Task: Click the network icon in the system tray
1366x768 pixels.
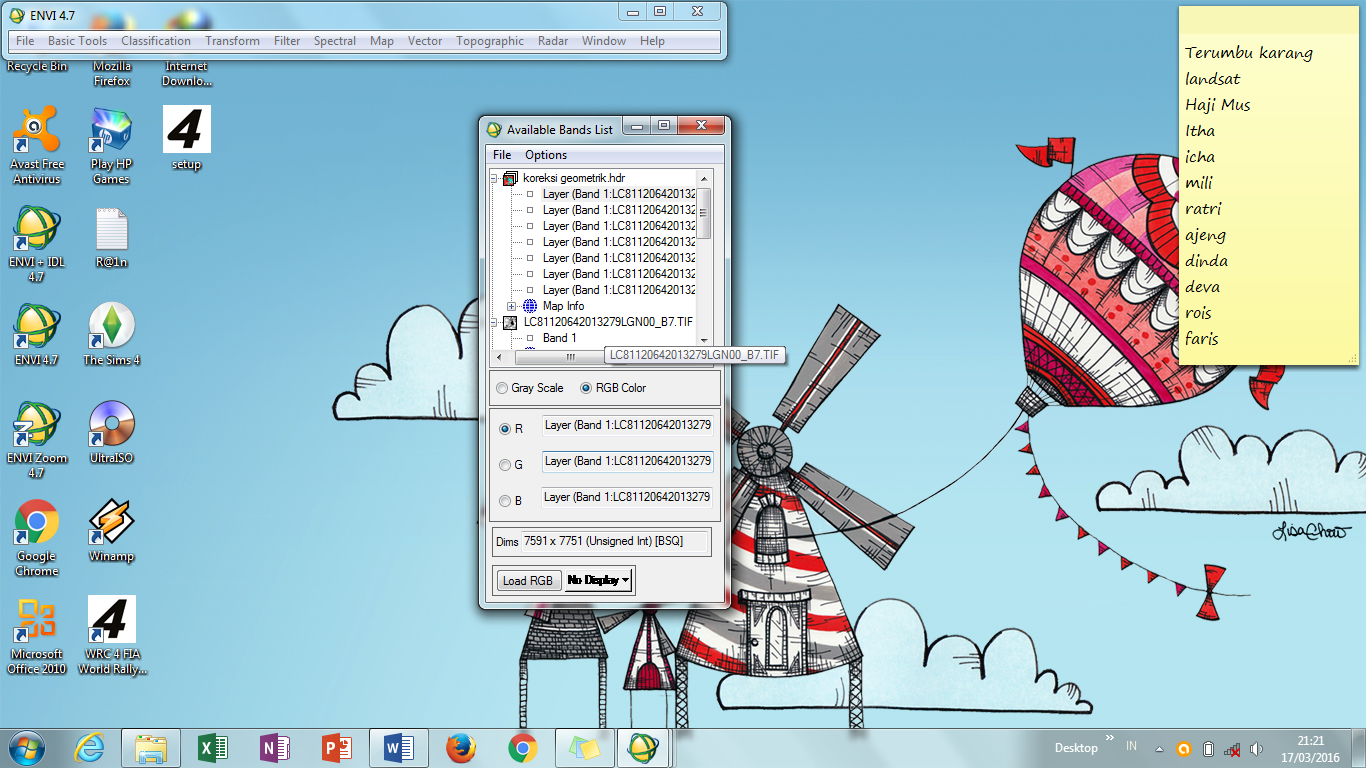Action: click(x=1232, y=749)
